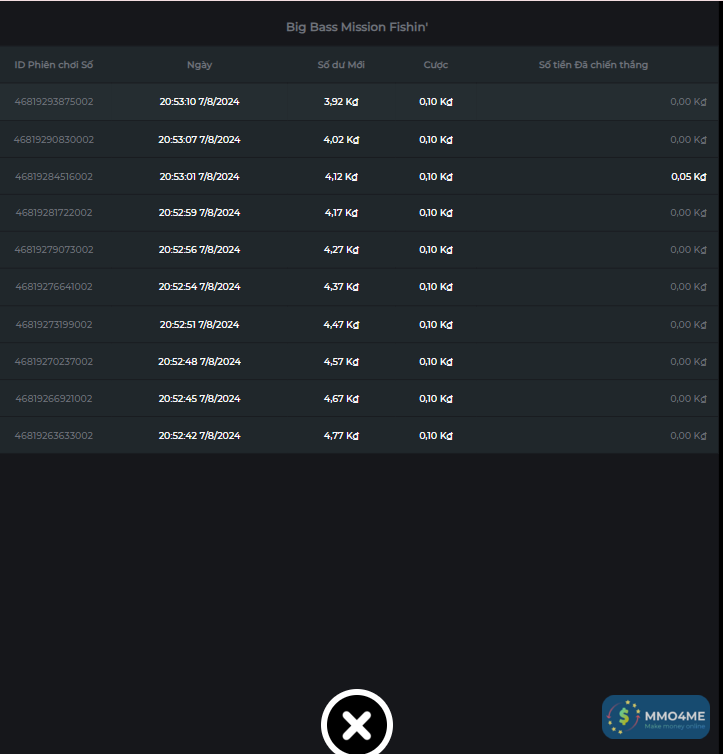Select session ID 46819293875002
The height and width of the screenshot is (754, 723).
(54, 101)
